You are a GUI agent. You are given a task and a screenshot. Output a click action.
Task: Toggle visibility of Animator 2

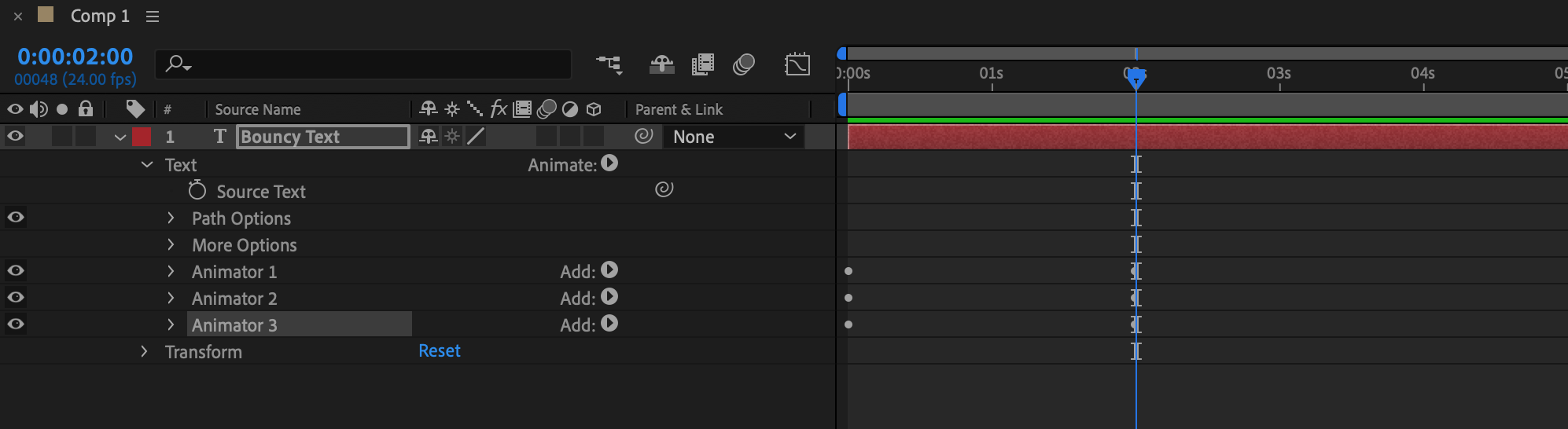(15, 297)
